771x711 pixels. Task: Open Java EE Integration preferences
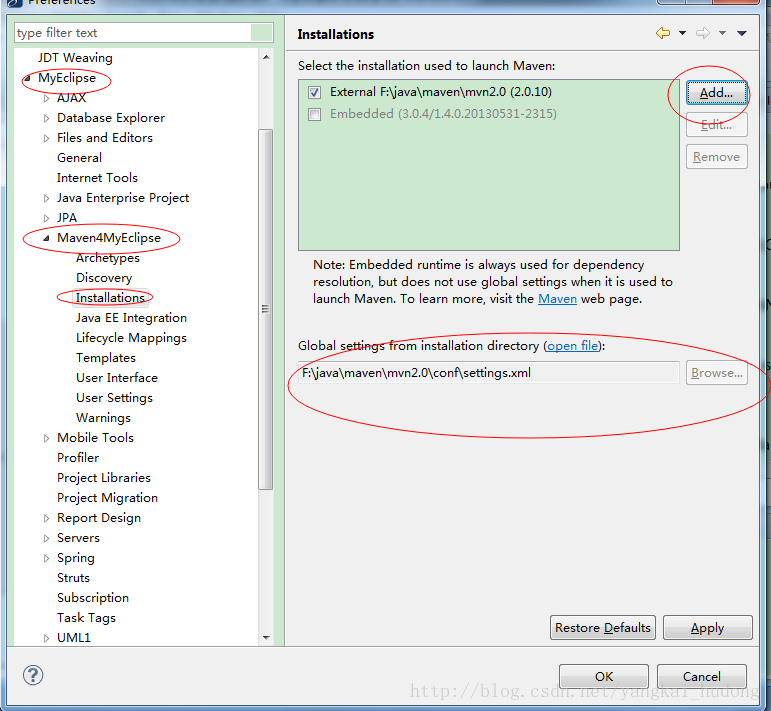tap(131, 318)
